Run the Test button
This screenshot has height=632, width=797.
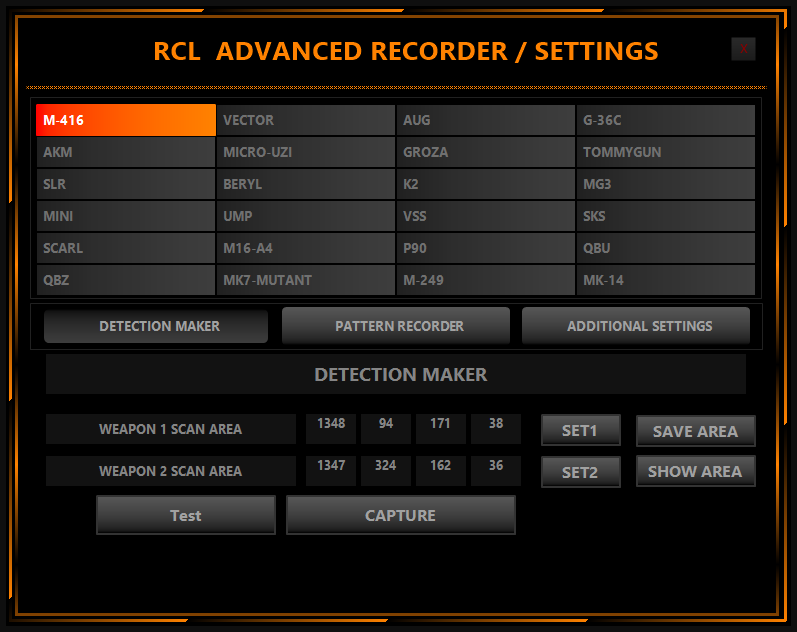186,515
